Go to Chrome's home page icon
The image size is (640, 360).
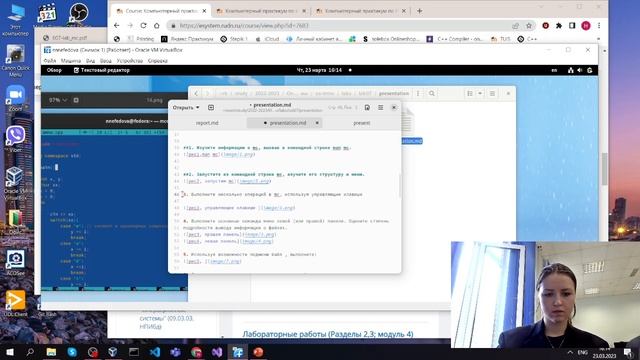click(157, 25)
